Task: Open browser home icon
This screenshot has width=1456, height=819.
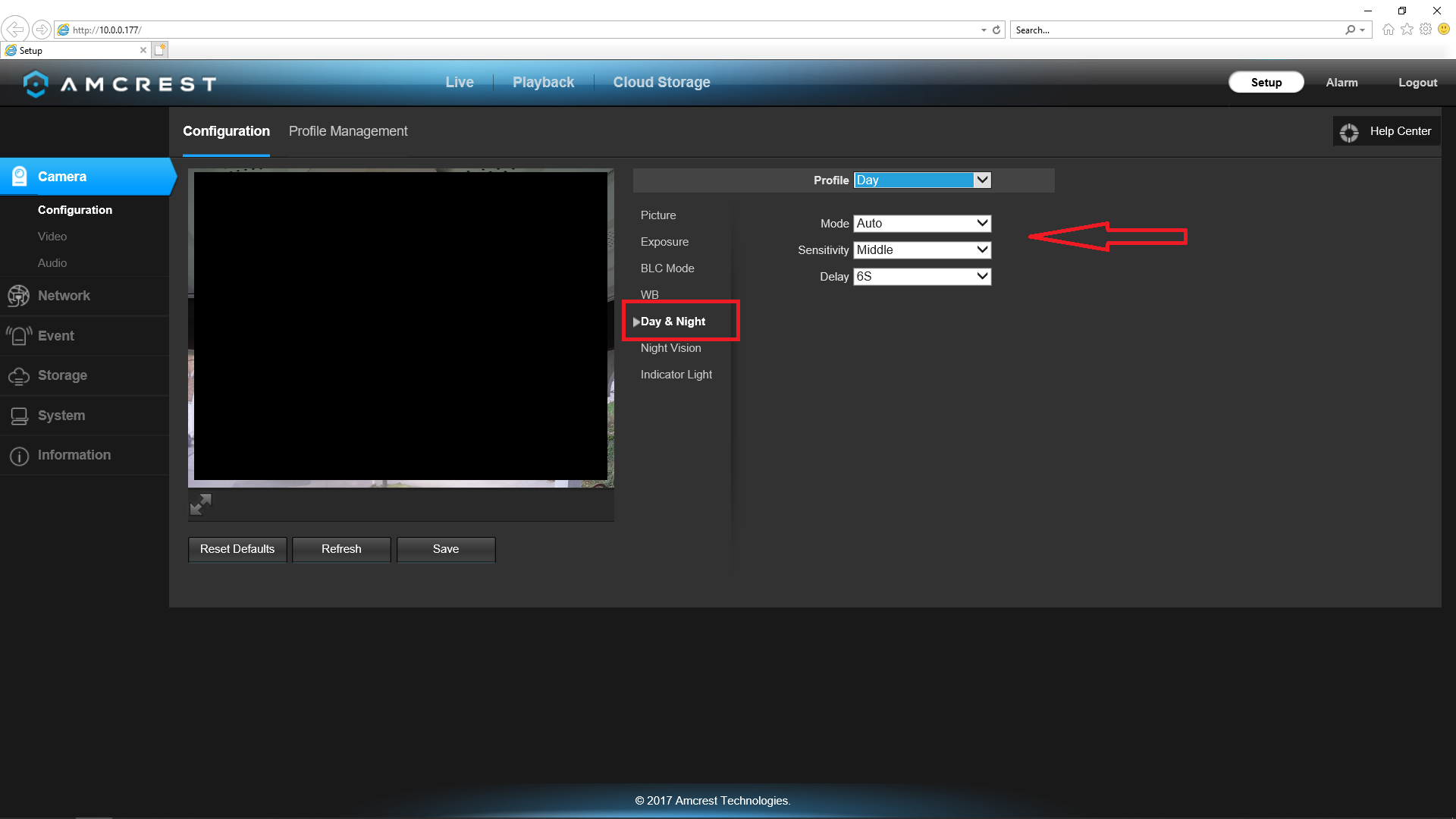Action: click(x=1389, y=30)
